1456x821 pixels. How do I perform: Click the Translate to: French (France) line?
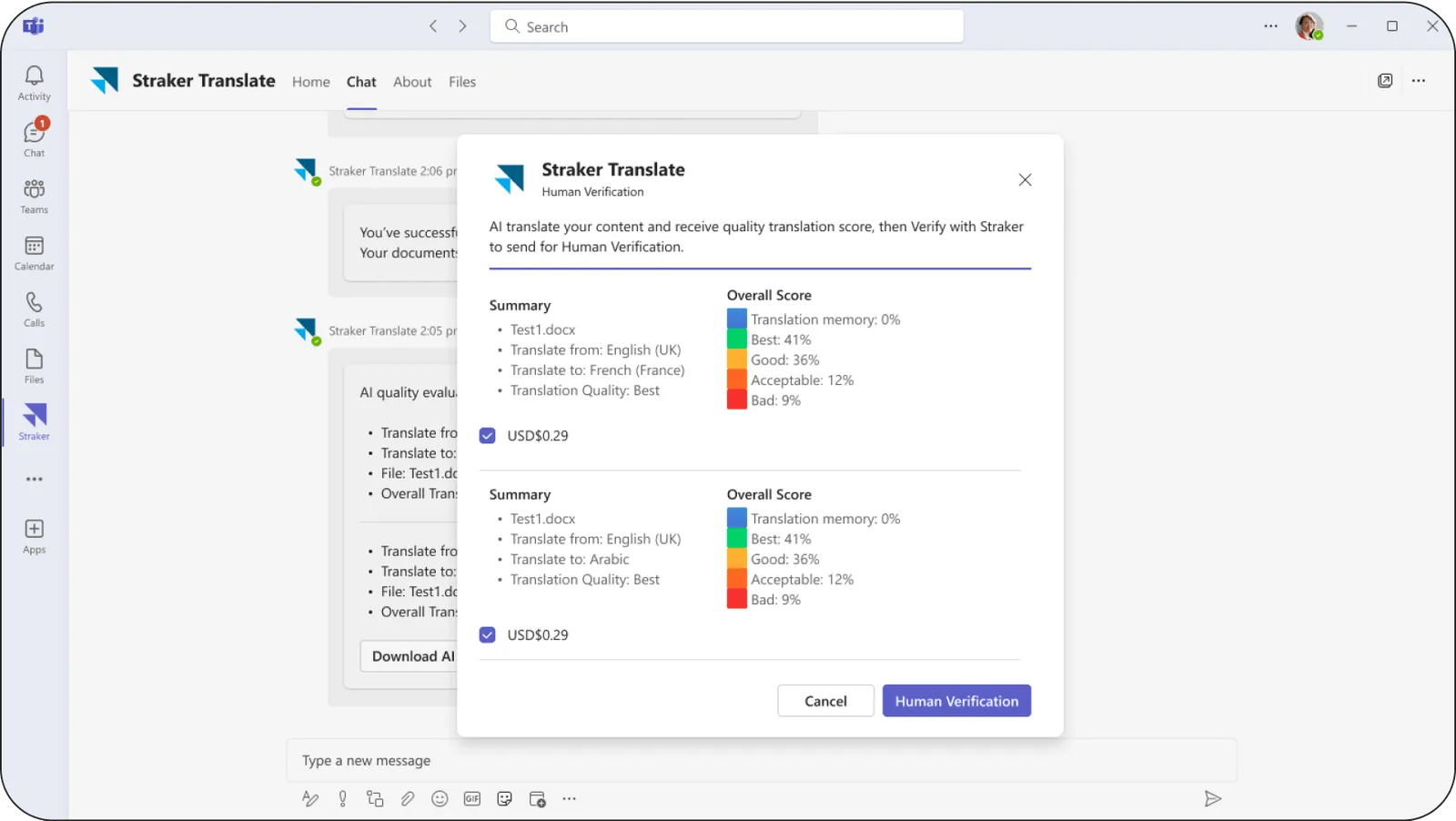(x=597, y=370)
